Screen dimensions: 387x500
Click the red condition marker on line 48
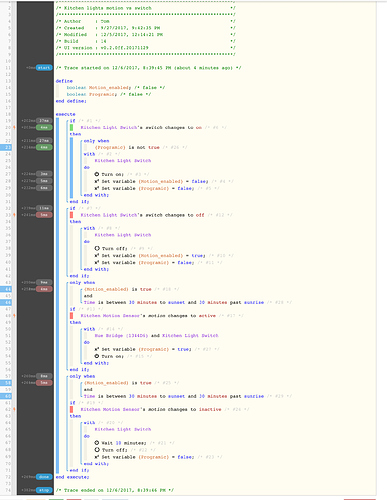click(x=71, y=316)
